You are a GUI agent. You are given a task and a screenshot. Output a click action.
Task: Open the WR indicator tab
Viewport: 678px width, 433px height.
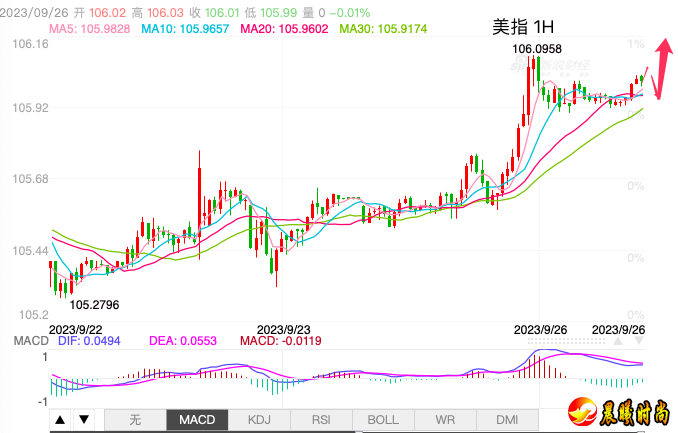coord(445,420)
